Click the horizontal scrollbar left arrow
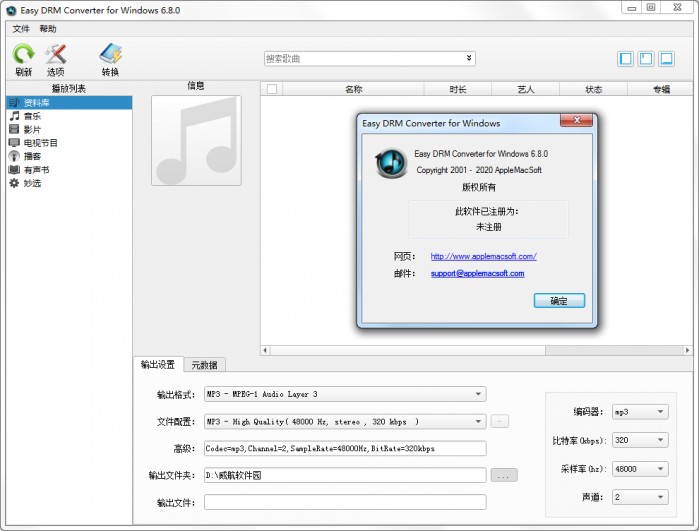Screen dimensions: 699x531 click(x=265, y=350)
